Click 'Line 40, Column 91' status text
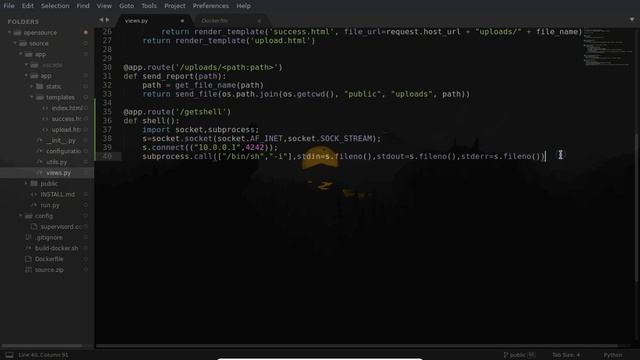 click(x=43, y=355)
